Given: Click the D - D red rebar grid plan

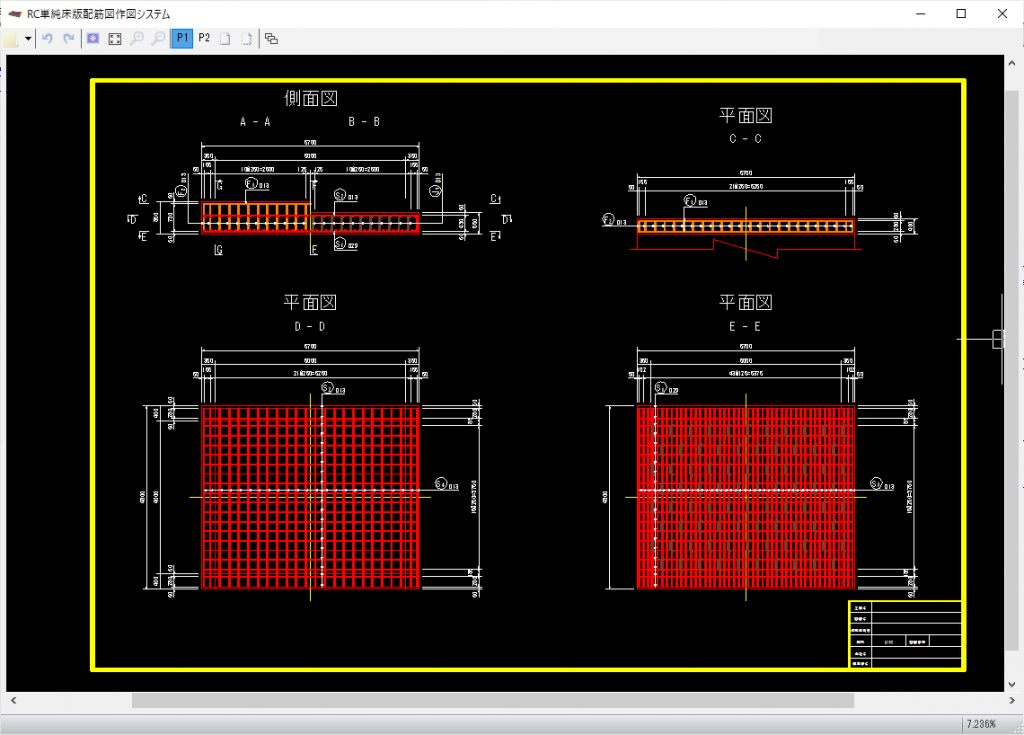Looking at the screenshot, I should coord(310,497).
